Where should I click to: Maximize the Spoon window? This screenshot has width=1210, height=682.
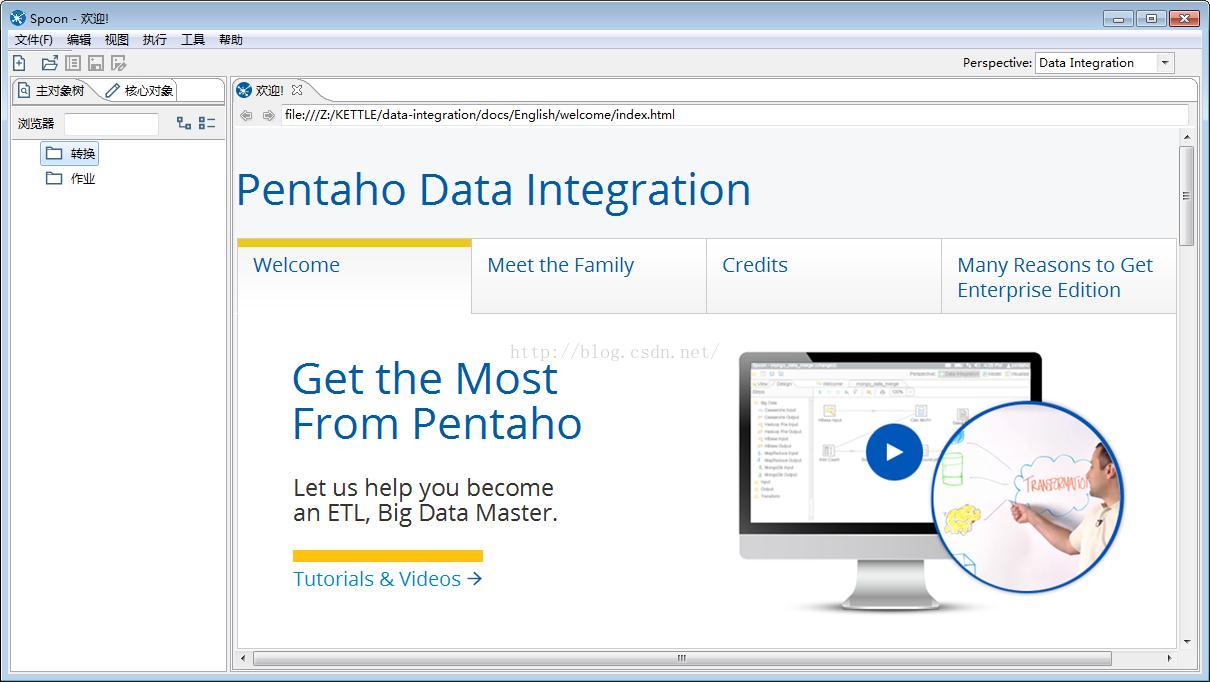tap(1151, 18)
